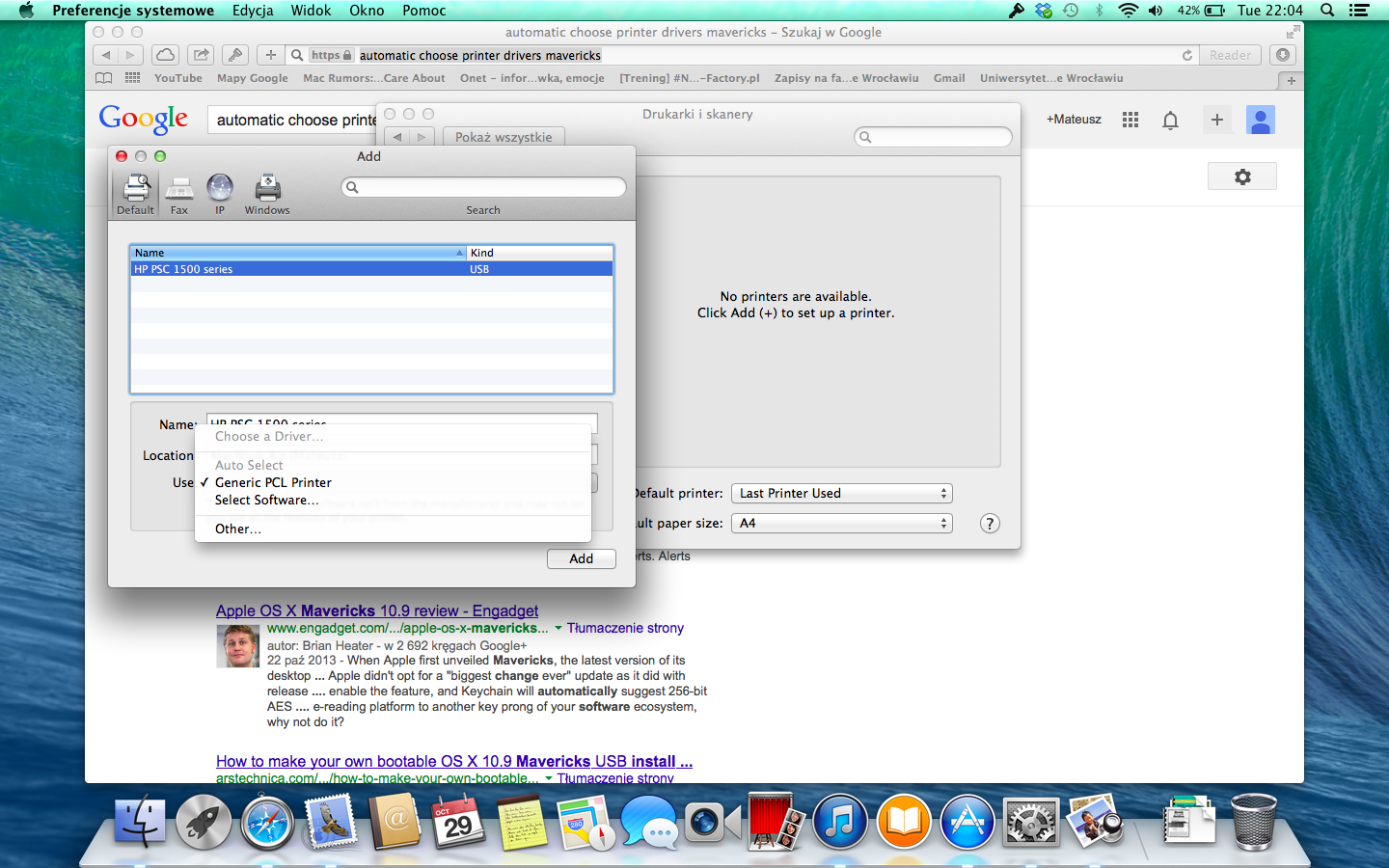
Task: Open YouTube bookmark
Action: [178, 78]
